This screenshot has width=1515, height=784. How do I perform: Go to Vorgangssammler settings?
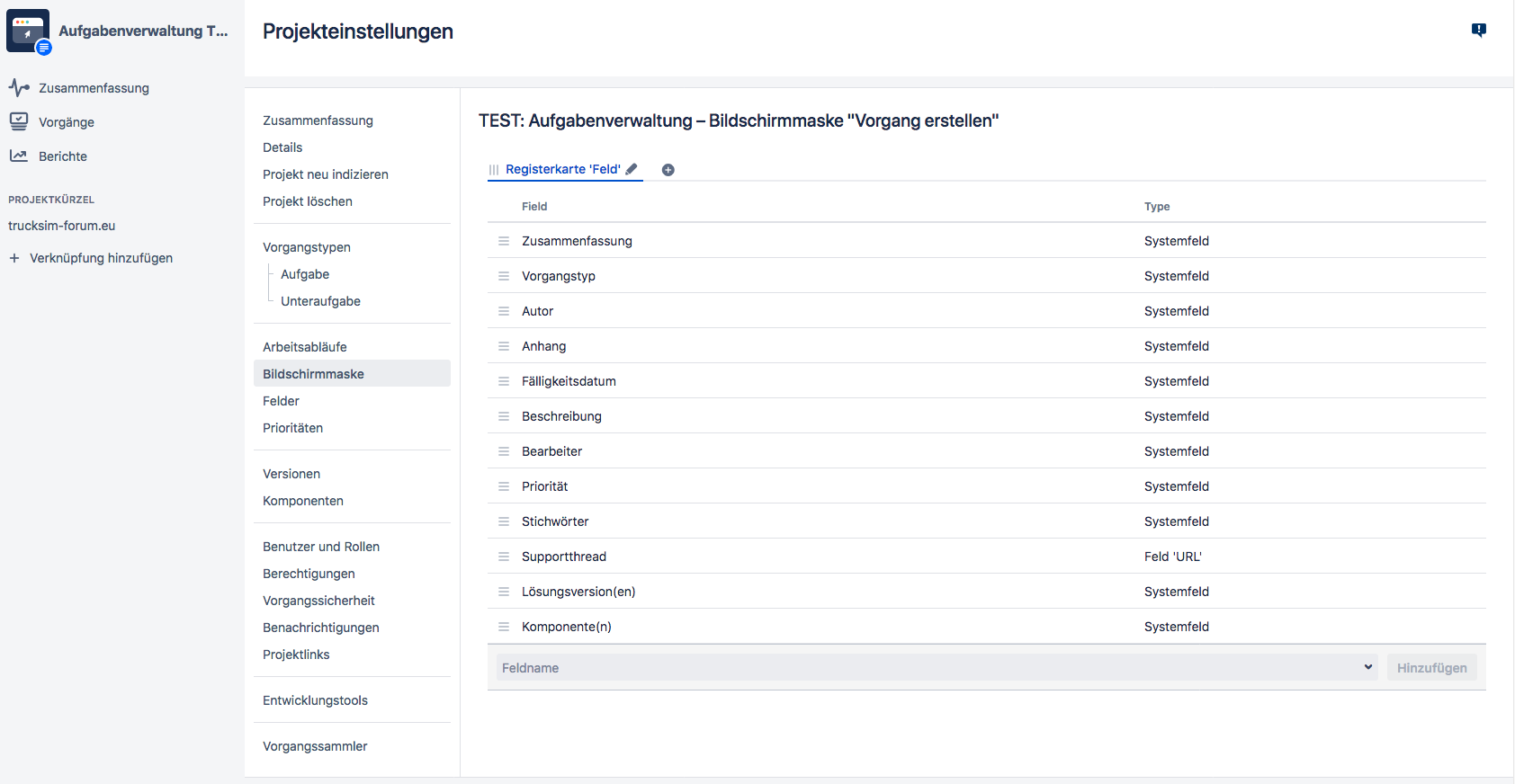pos(315,746)
